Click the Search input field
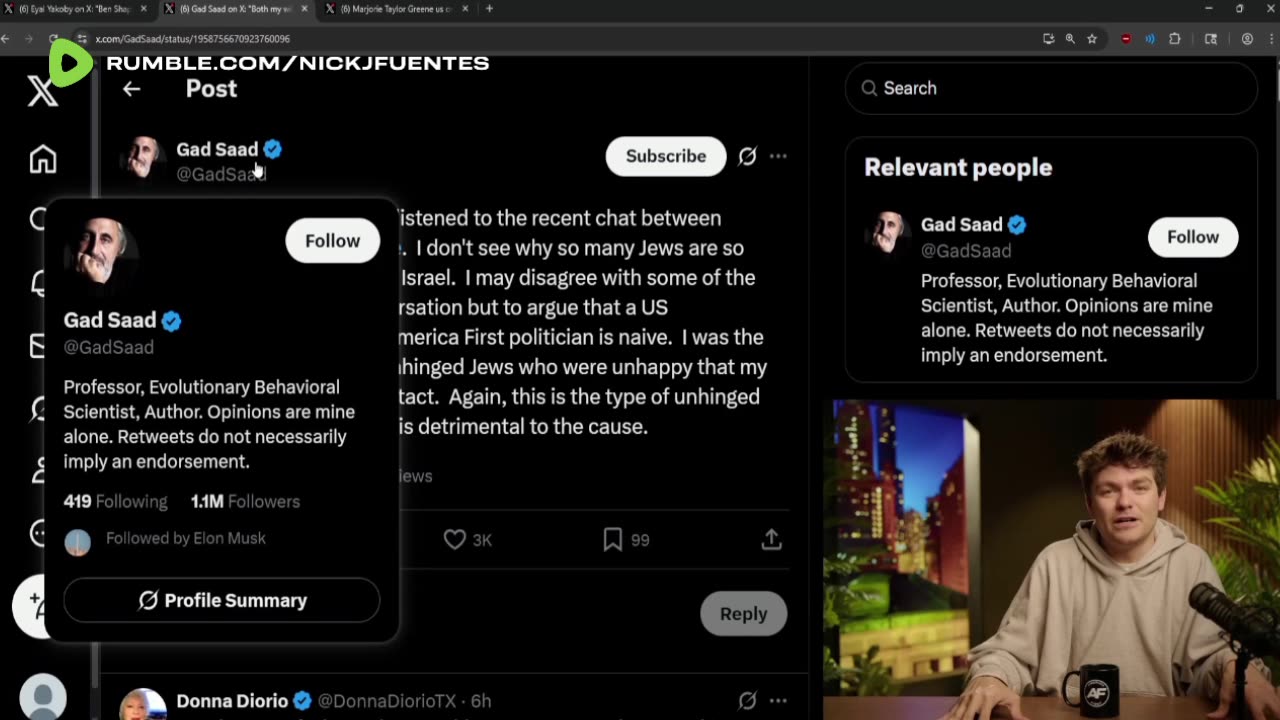The height and width of the screenshot is (720, 1280). 1051,88
